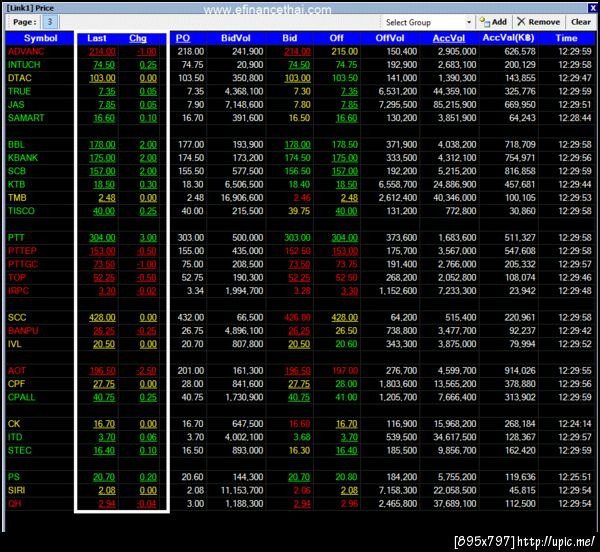Click the Last column header
600x552 pixels.
(x=96, y=38)
